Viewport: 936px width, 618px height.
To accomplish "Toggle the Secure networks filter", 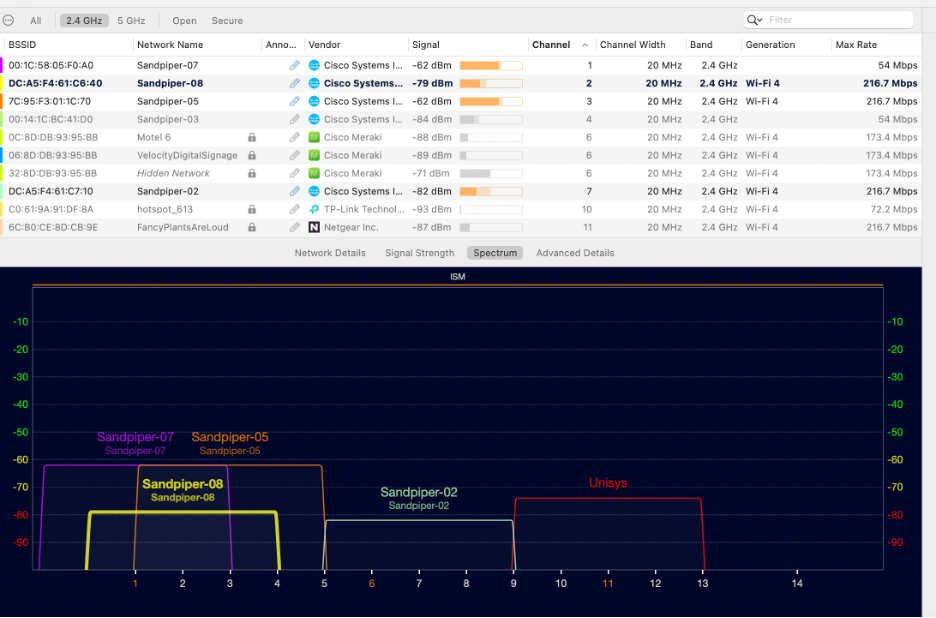I will (227, 20).
